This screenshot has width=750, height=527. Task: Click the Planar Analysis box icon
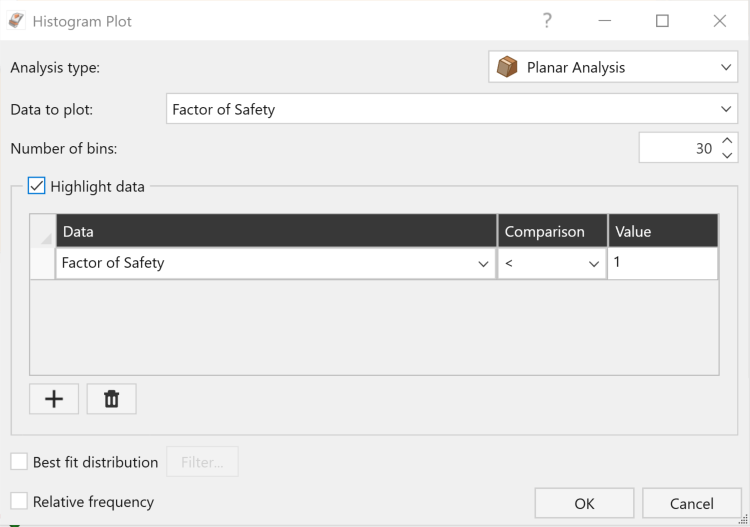[x=507, y=67]
